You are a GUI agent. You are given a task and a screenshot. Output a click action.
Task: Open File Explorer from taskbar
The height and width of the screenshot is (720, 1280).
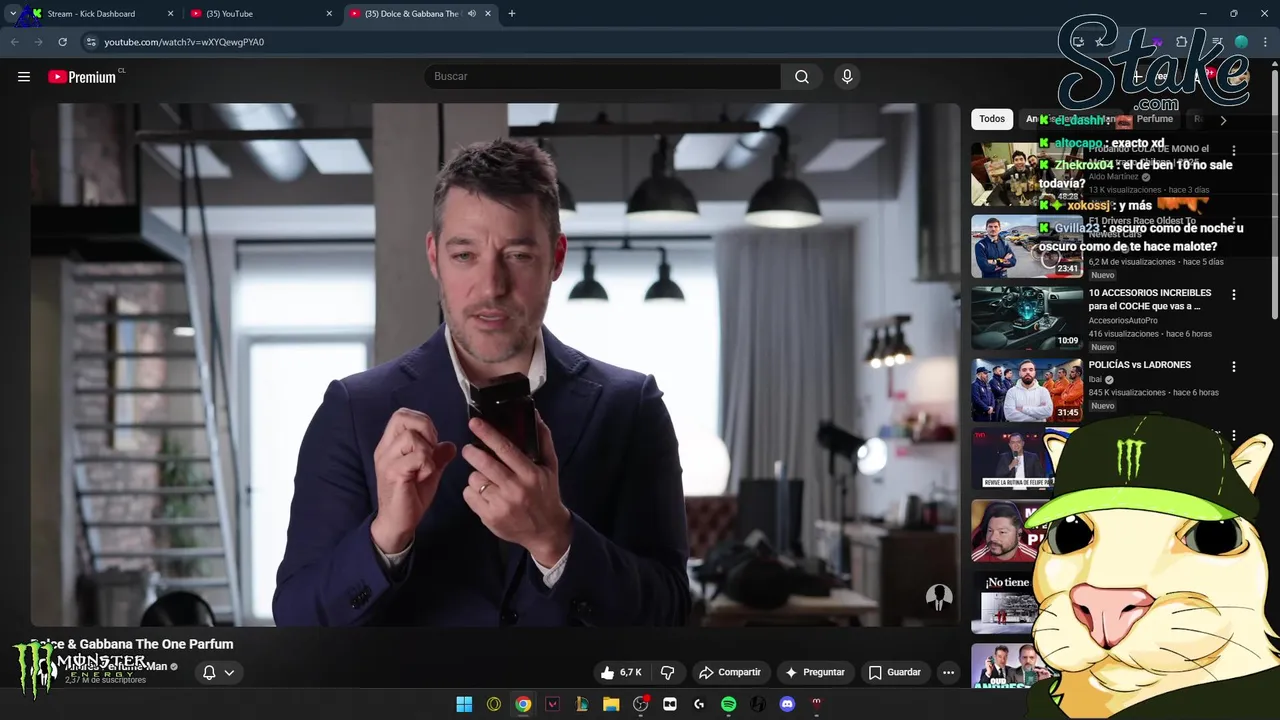611,704
